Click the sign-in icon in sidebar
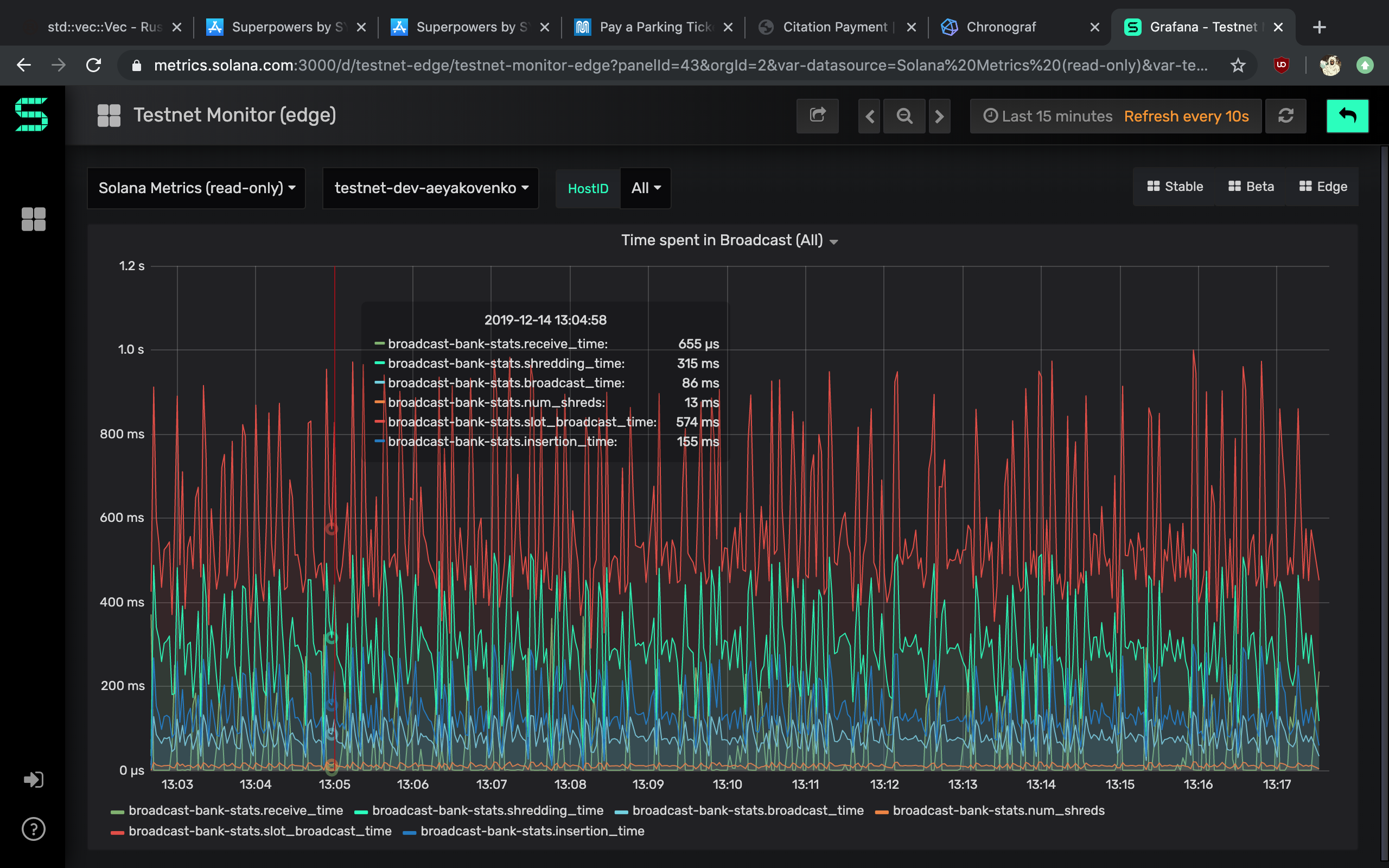This screenshot has height=868, width=1389. [x=33, y=779]
